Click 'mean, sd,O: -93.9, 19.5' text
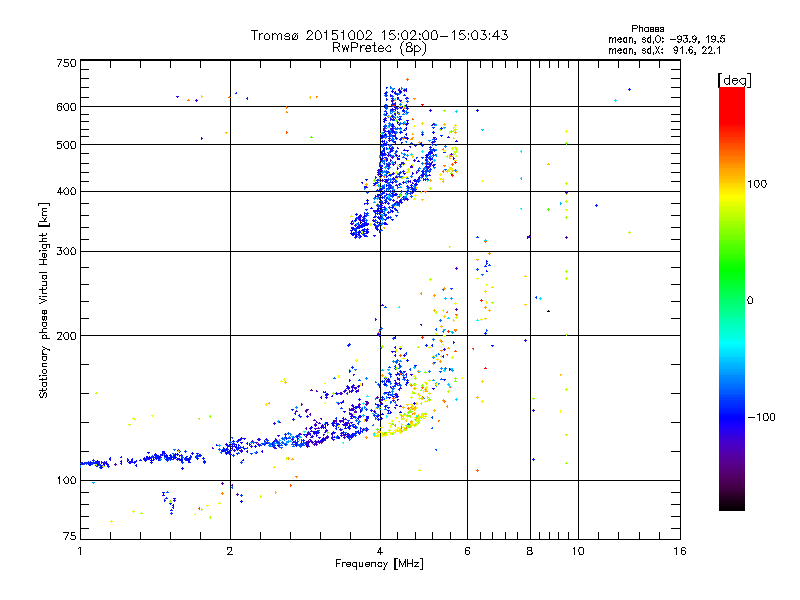The image size is (800, 600). [666, 39]
